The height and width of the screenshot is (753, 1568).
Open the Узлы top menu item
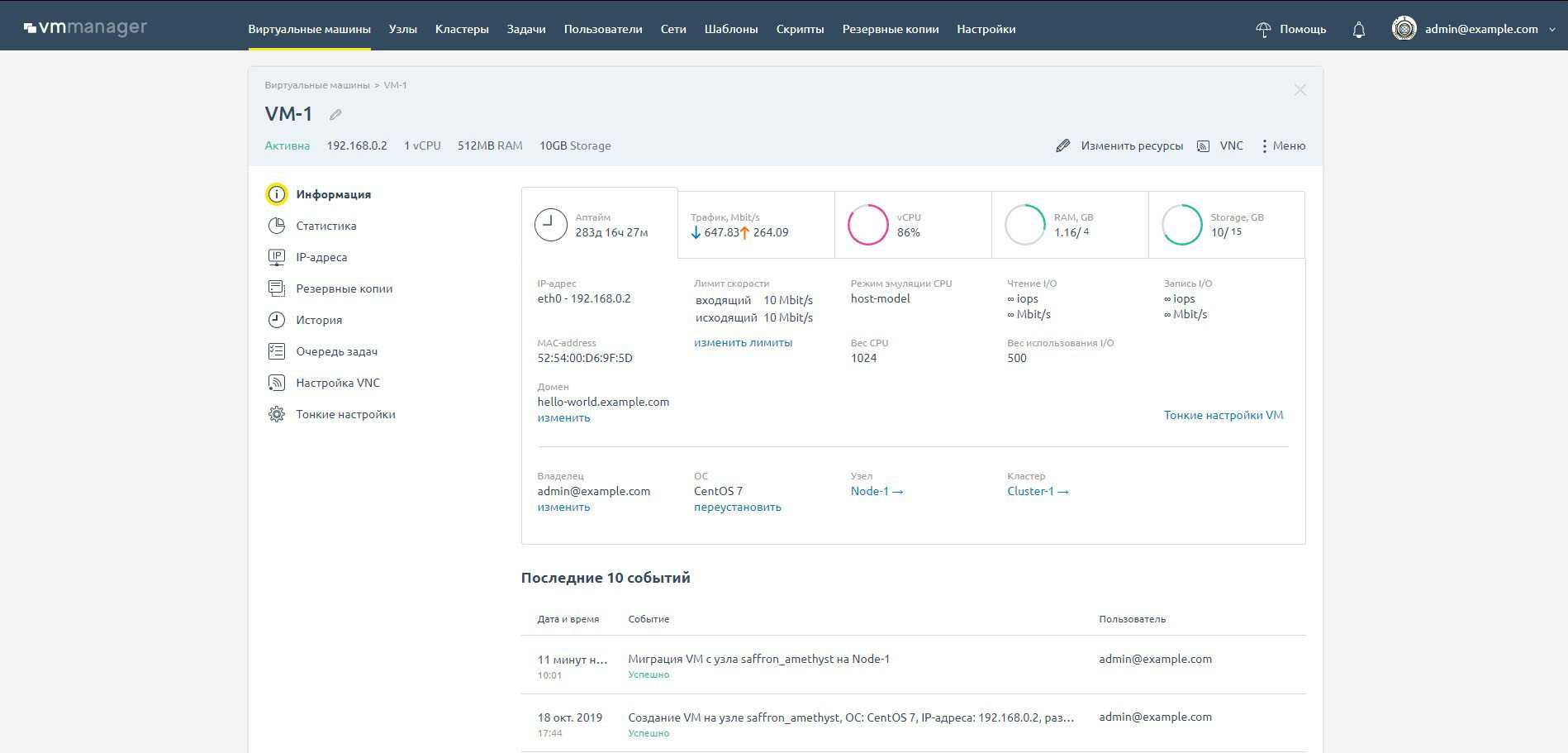[402, 29]
